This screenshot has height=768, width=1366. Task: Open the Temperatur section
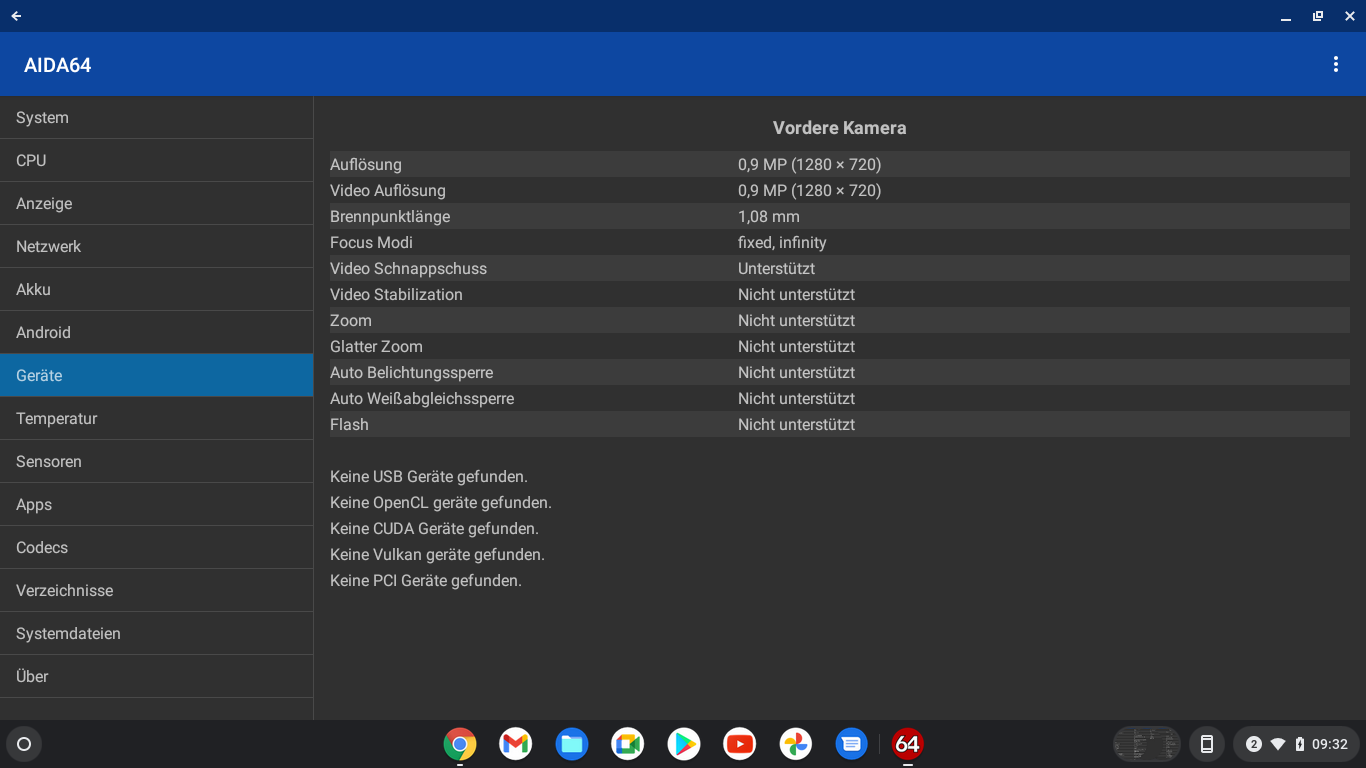point(157,419)
